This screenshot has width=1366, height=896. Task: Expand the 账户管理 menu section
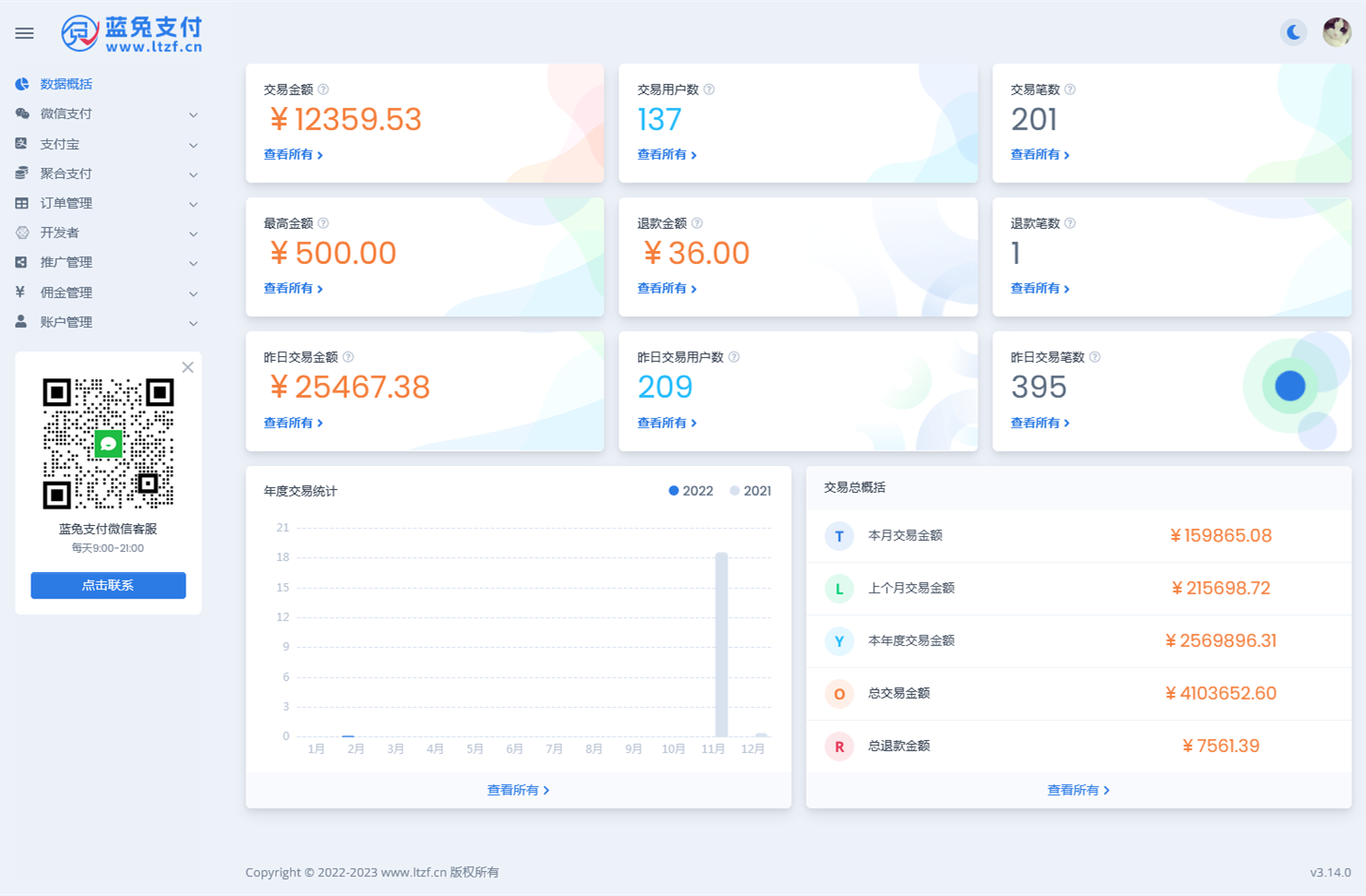[x=193, y=323]
